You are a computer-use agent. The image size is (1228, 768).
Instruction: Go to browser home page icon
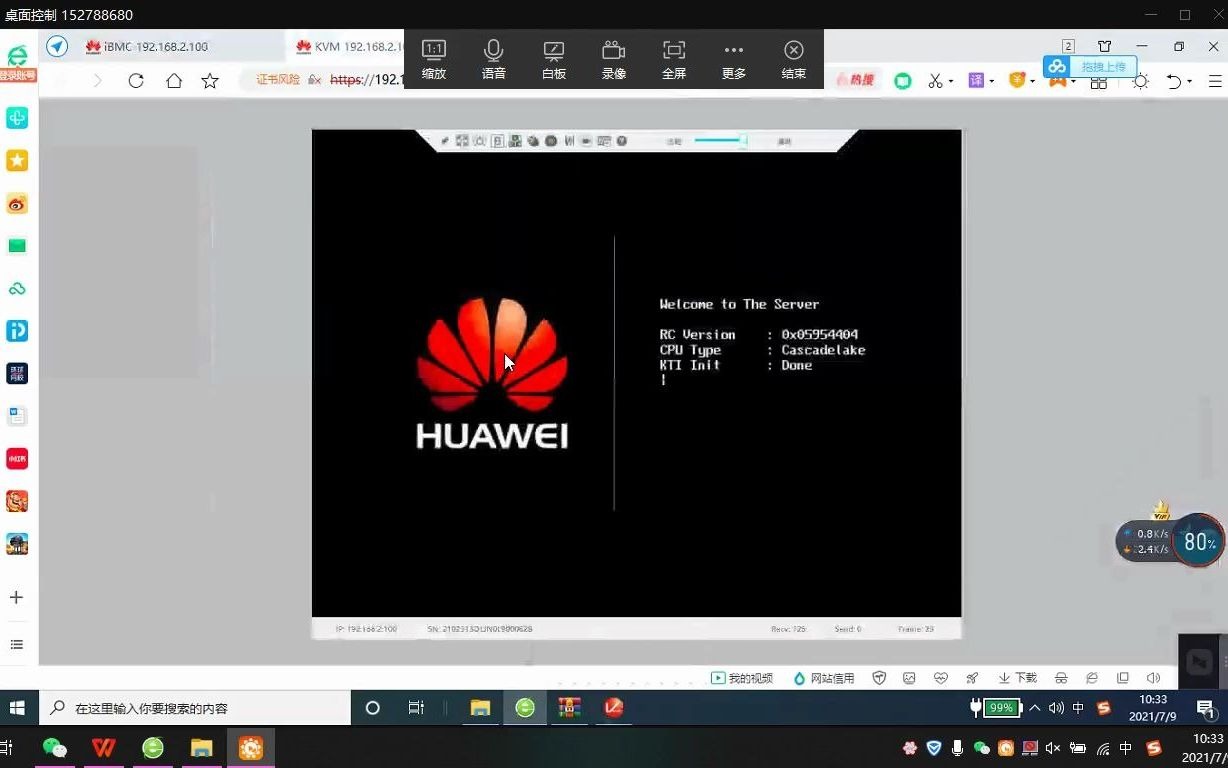tap(174, 81)
